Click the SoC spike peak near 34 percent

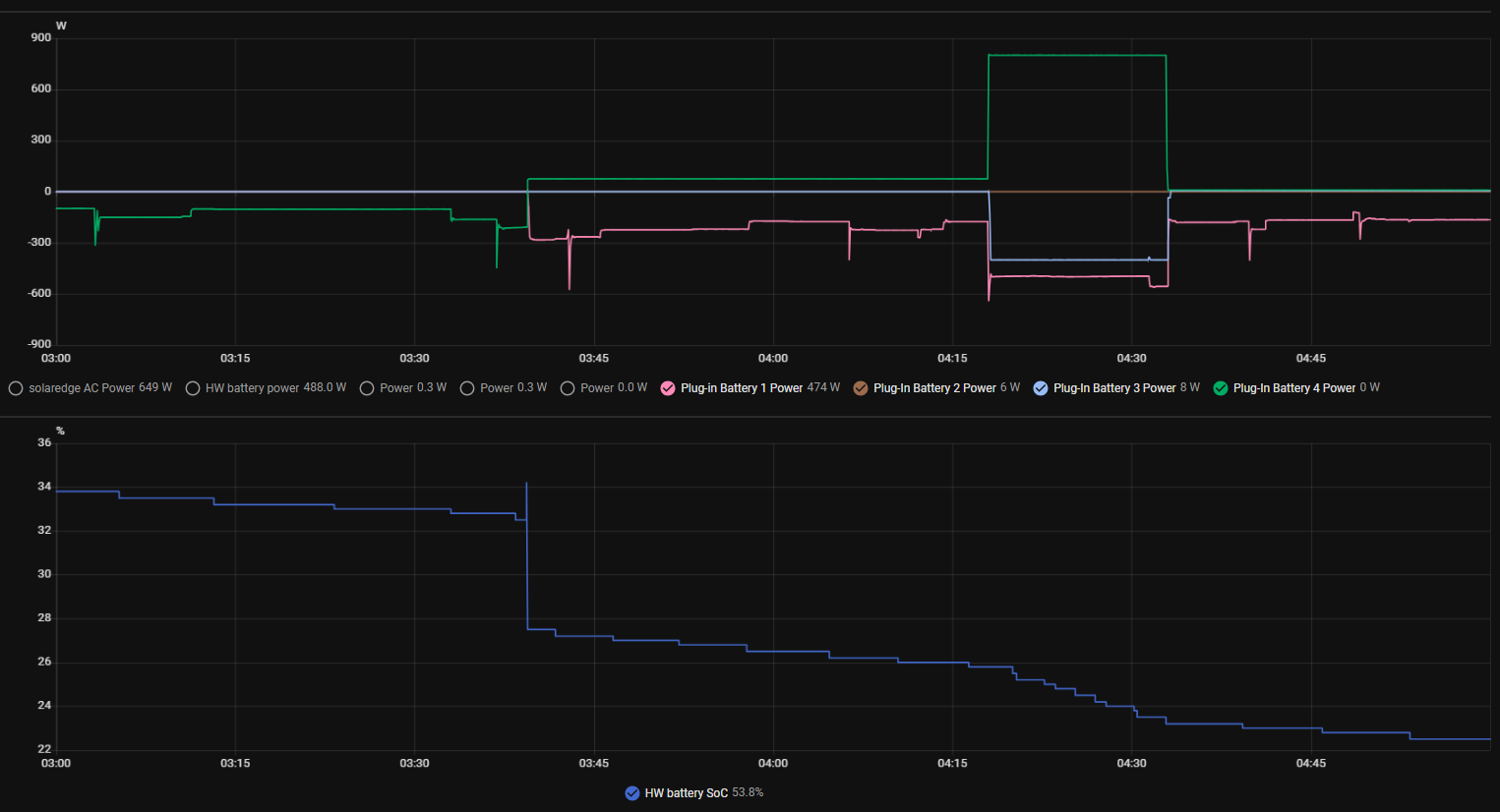pos(526,484)
